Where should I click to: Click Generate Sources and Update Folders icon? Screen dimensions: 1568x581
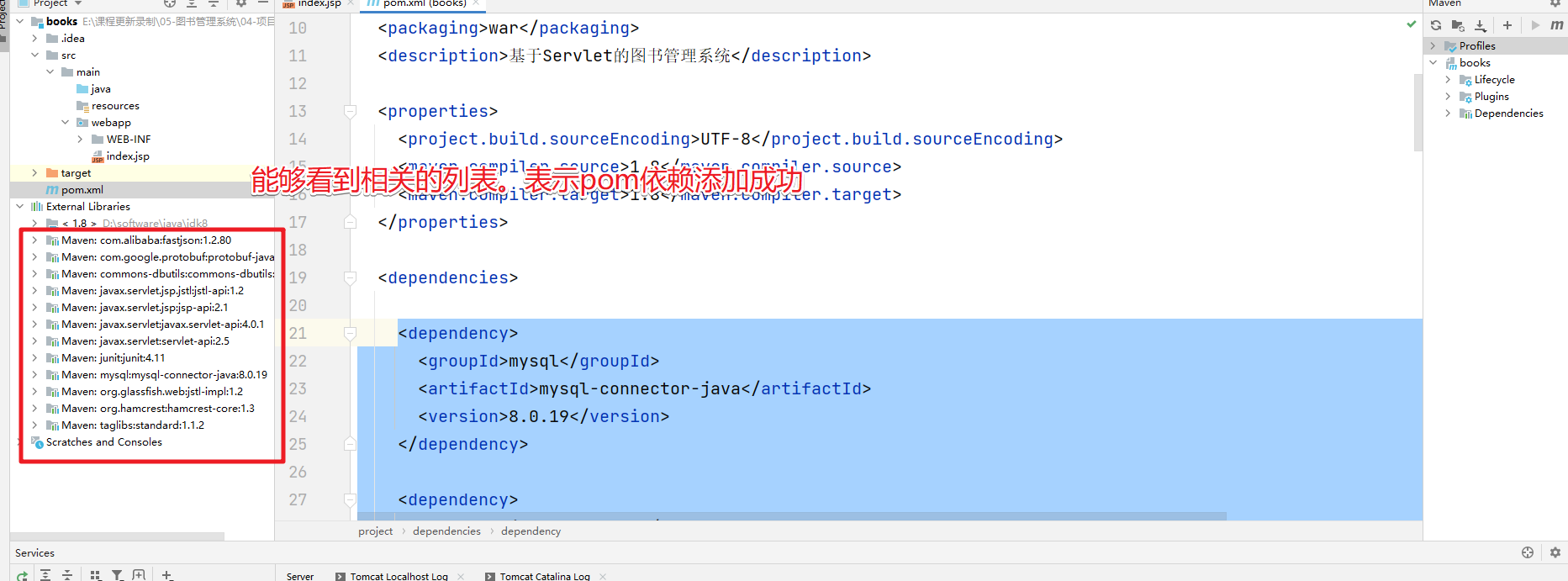1458,25
